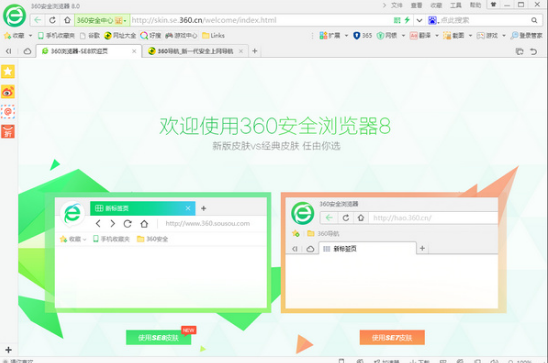Image resolution: width=548 pixels, height=363 pixels.
Task: Click the 使用SE7皮肤 orange button
Action: pos(392,337)
